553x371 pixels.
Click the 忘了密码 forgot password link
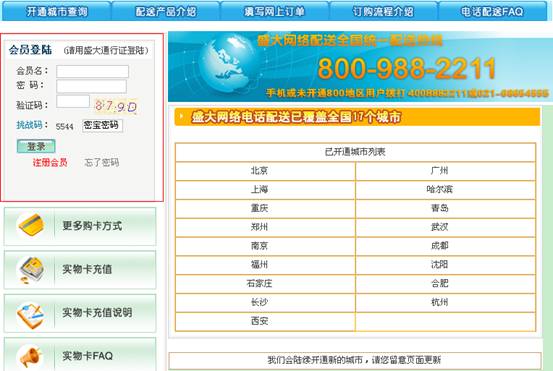[102, 162]
